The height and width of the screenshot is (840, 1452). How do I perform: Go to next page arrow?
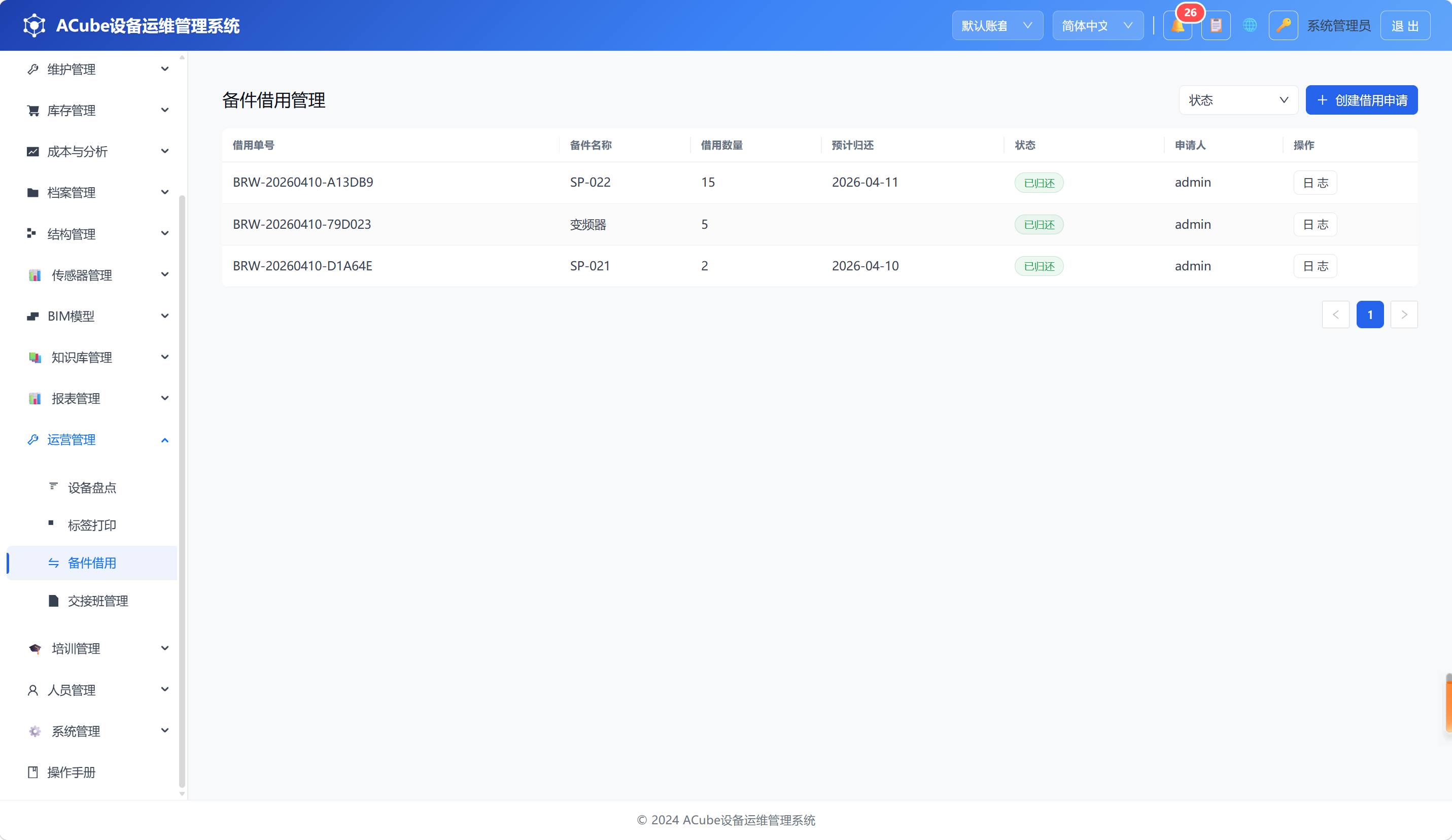1404,314
